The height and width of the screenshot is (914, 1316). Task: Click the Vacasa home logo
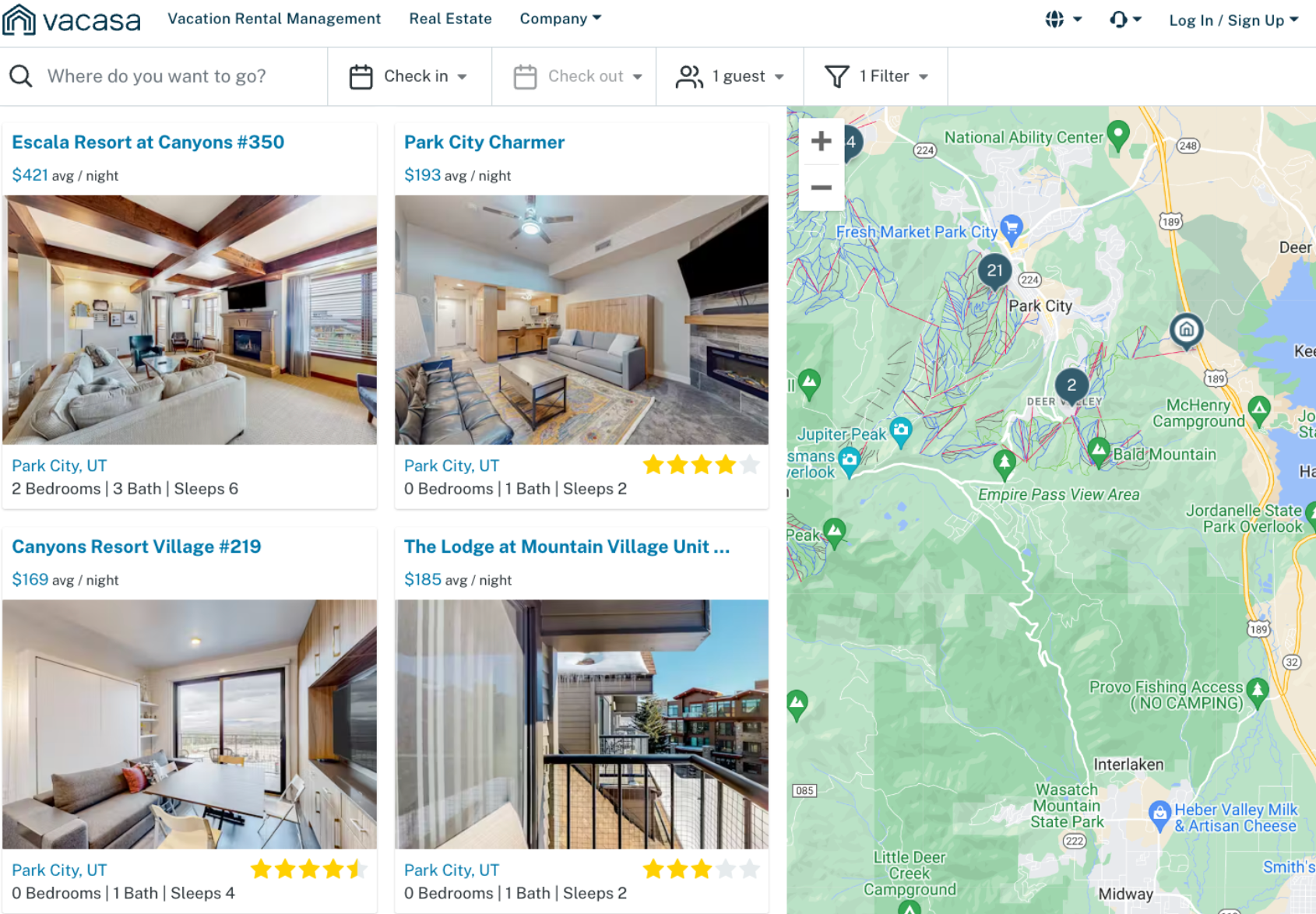pyautogui.click(x=72, y=19)
